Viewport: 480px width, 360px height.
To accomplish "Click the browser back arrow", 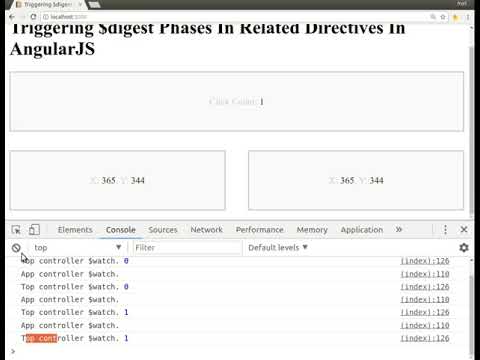I will (12, 17).
